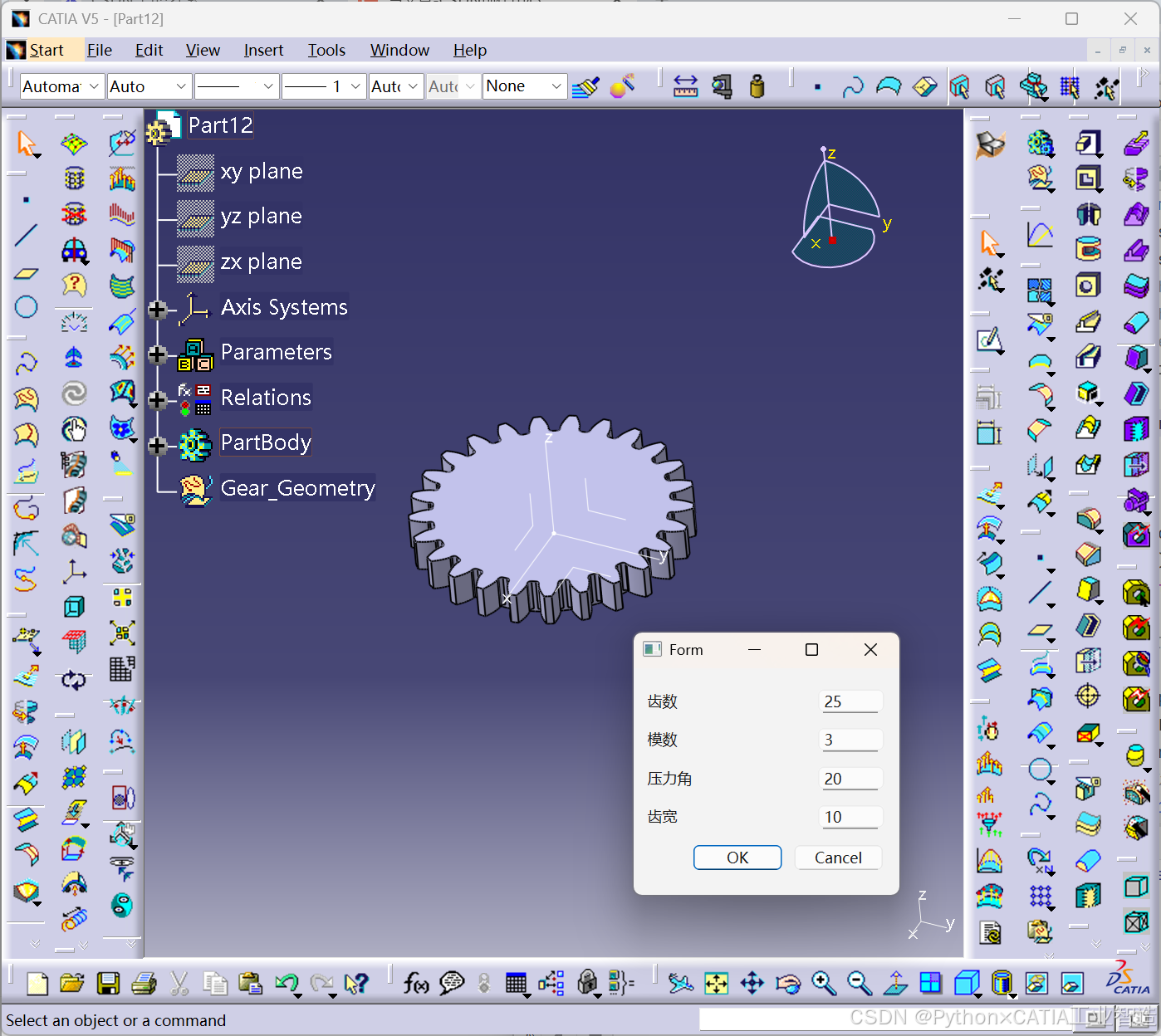The height and width of the screenshot is (1036, 1161).
Task: Open the Window menu
Action: tap(399, 50)
